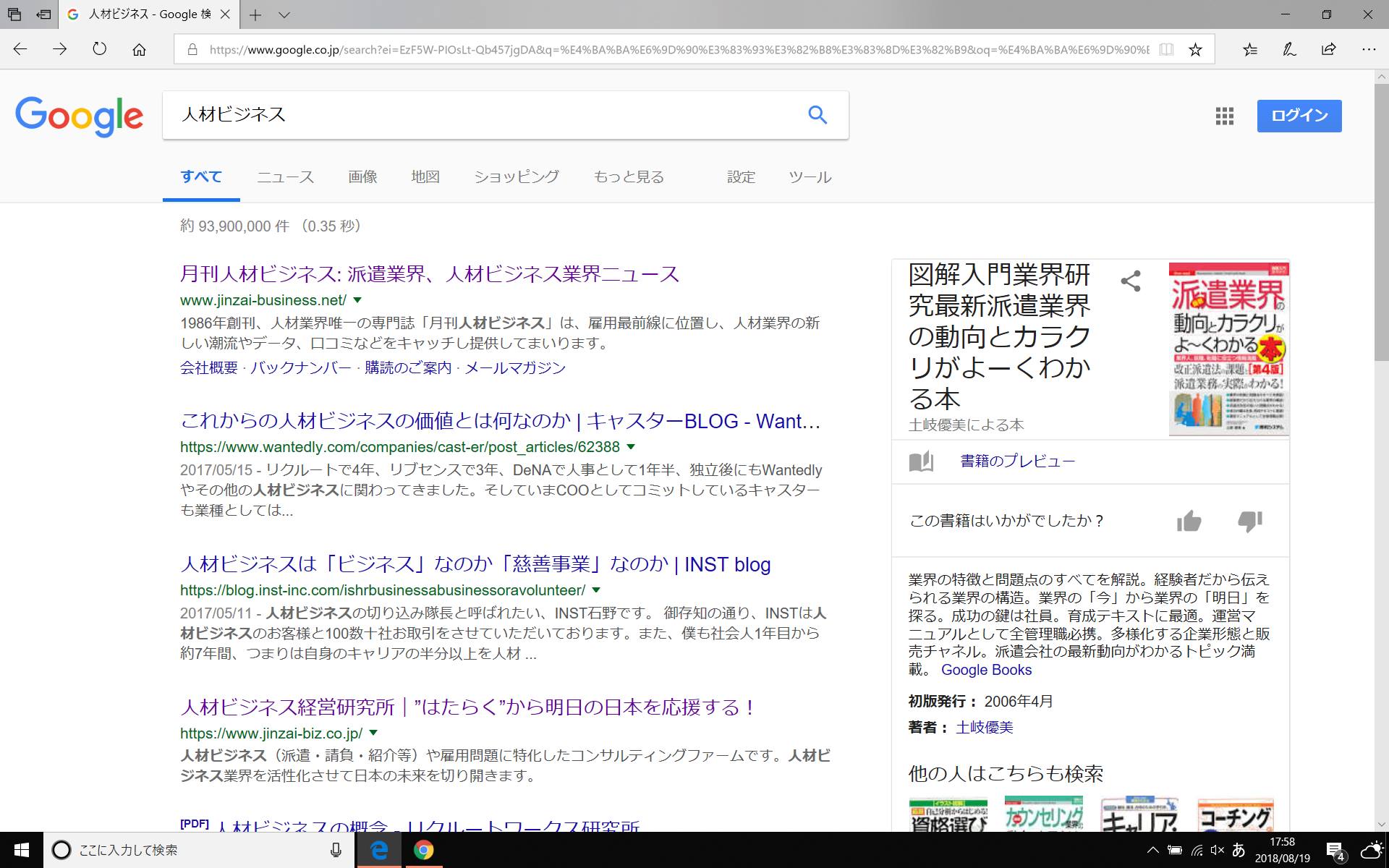Viewport: 1389px width, 868px height.
Task: Switch to the 画像 tab
Action: tap(362, 177)
